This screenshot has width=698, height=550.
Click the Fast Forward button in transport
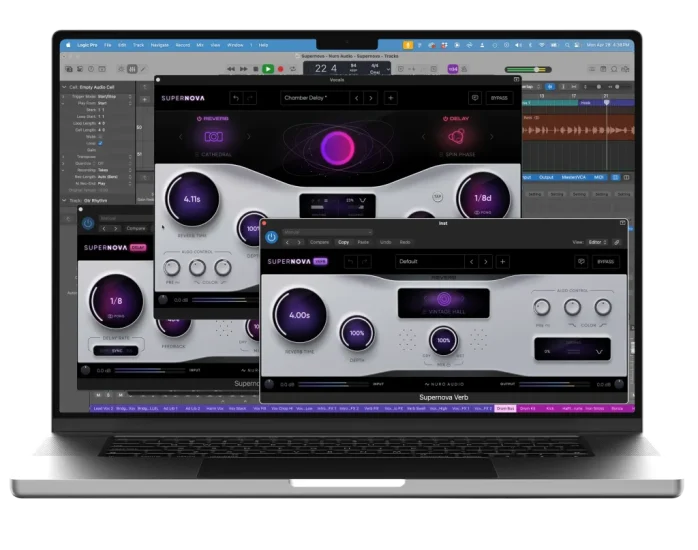[243, 69]
